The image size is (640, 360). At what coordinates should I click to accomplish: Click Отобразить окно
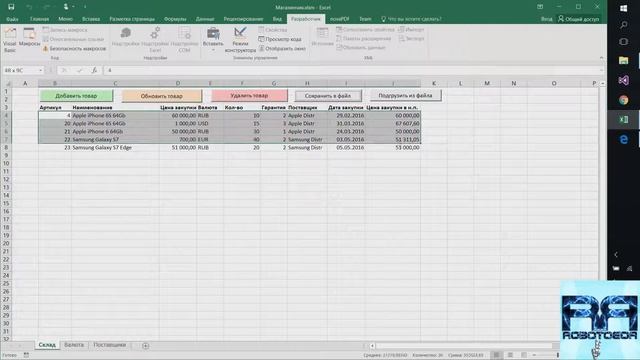tap(282, 49)
